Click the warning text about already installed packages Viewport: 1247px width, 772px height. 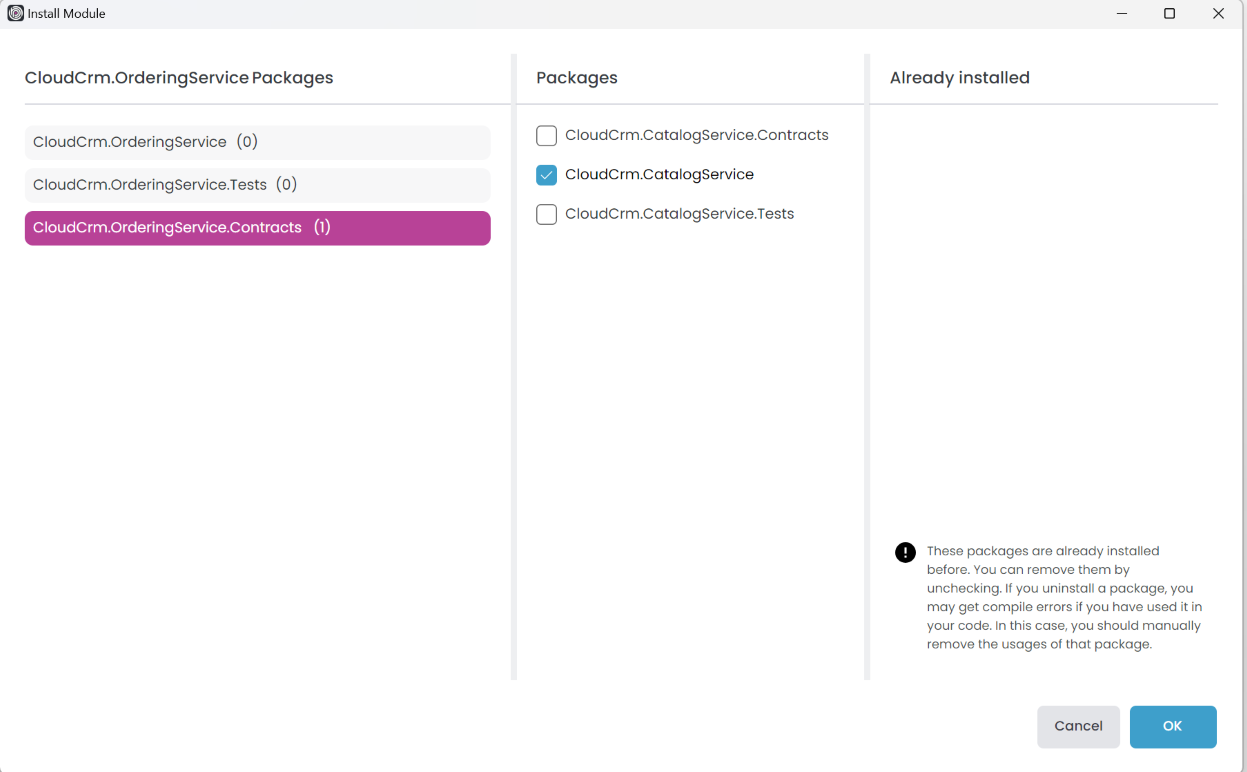click(1064, 598)
